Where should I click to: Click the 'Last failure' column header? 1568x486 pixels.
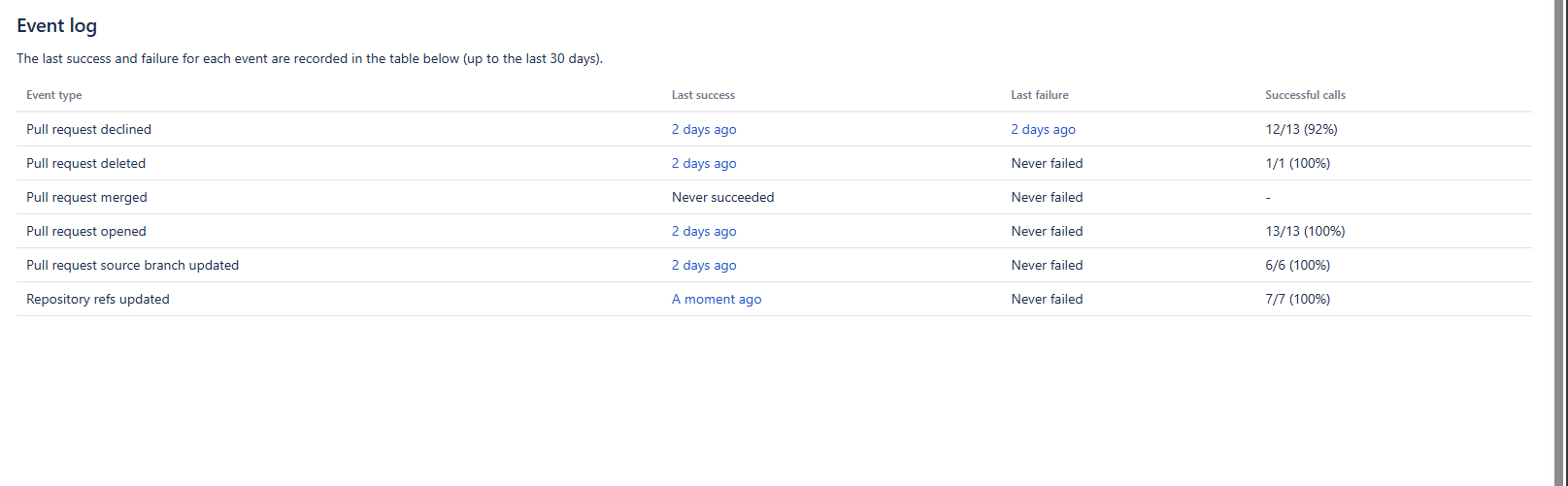tap(1039, 95)
